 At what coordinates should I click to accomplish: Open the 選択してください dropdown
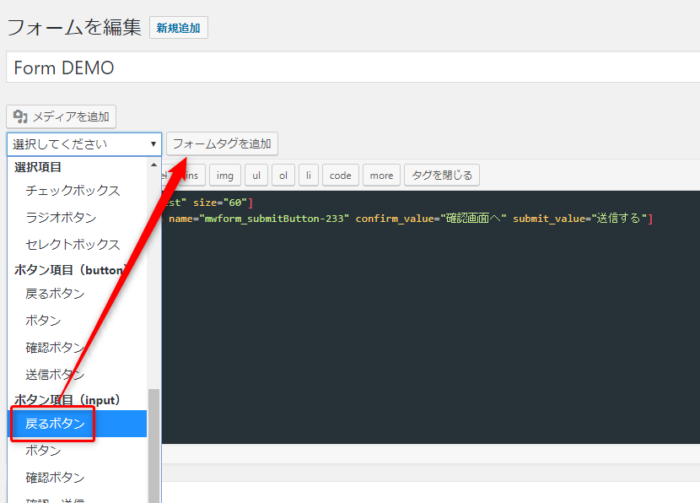click(x=83, y=144)
